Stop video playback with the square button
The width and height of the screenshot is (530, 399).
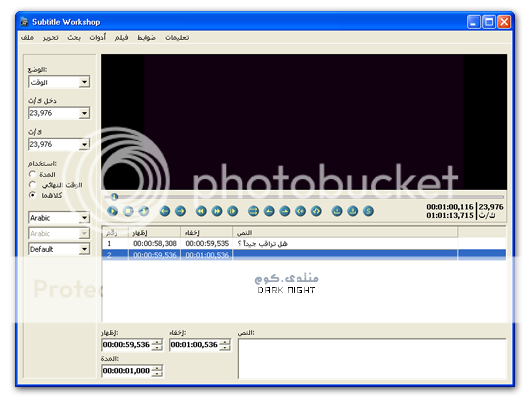(x=128, y=211)
